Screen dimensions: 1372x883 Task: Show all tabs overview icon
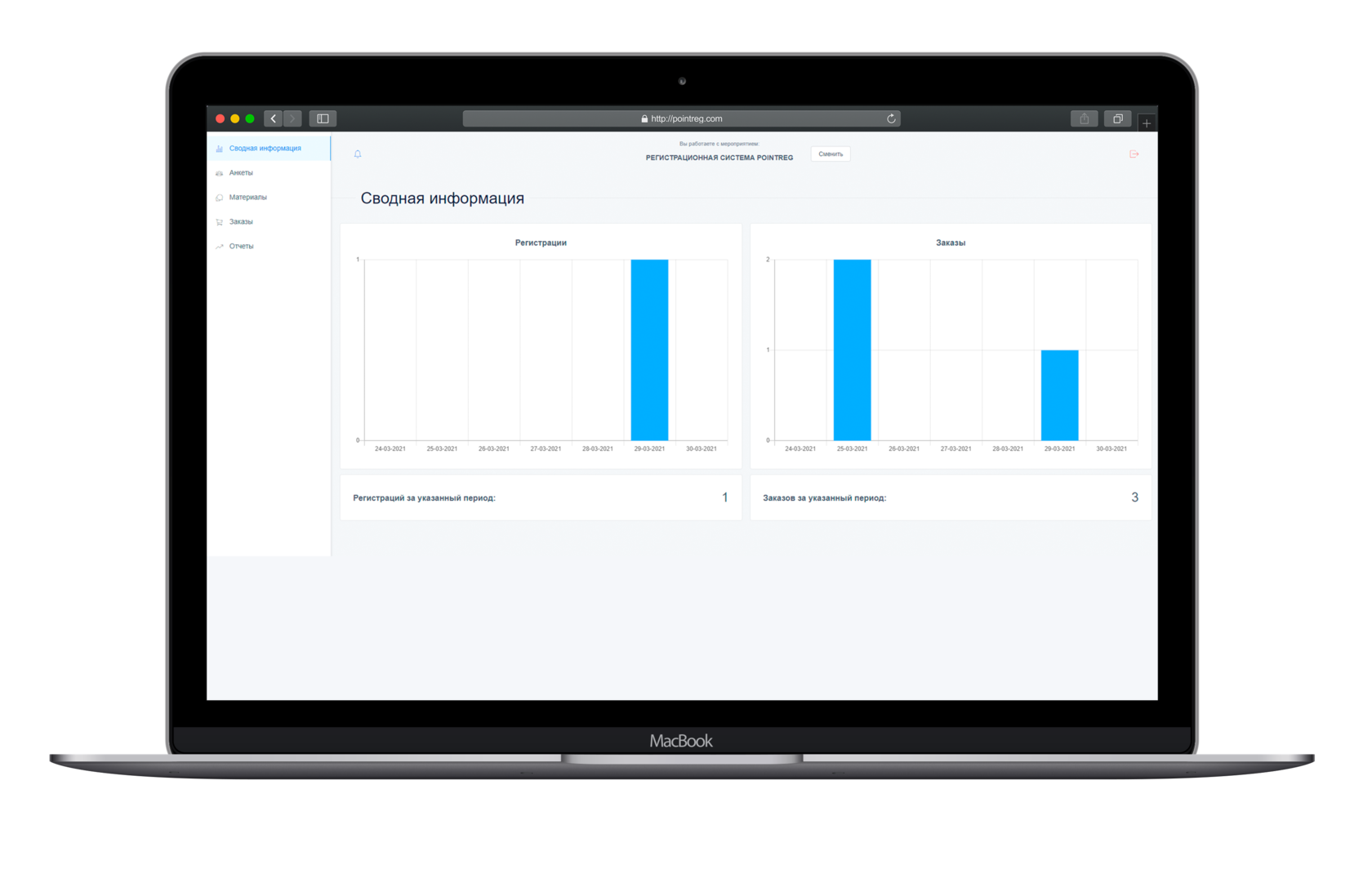(x=1117, y=118)
